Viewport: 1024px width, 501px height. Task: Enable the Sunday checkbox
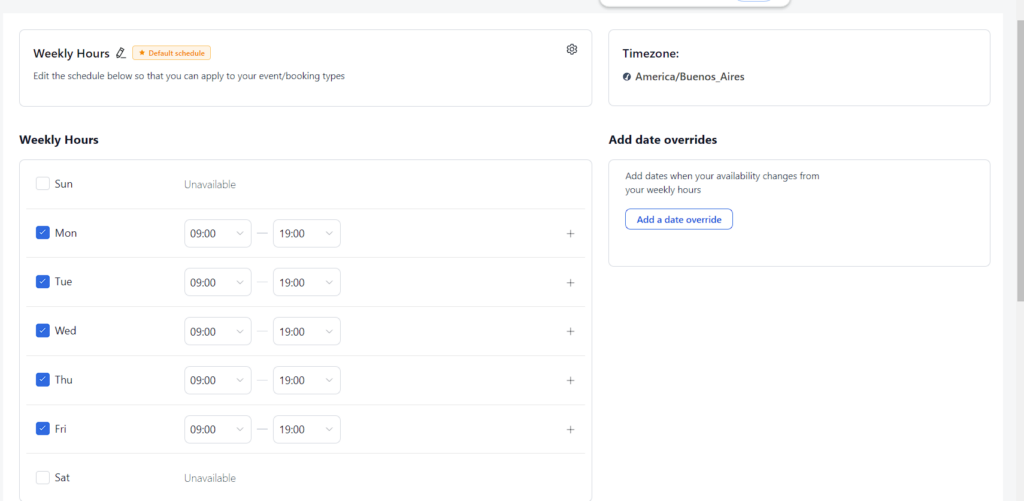click(x=43, y=184)
